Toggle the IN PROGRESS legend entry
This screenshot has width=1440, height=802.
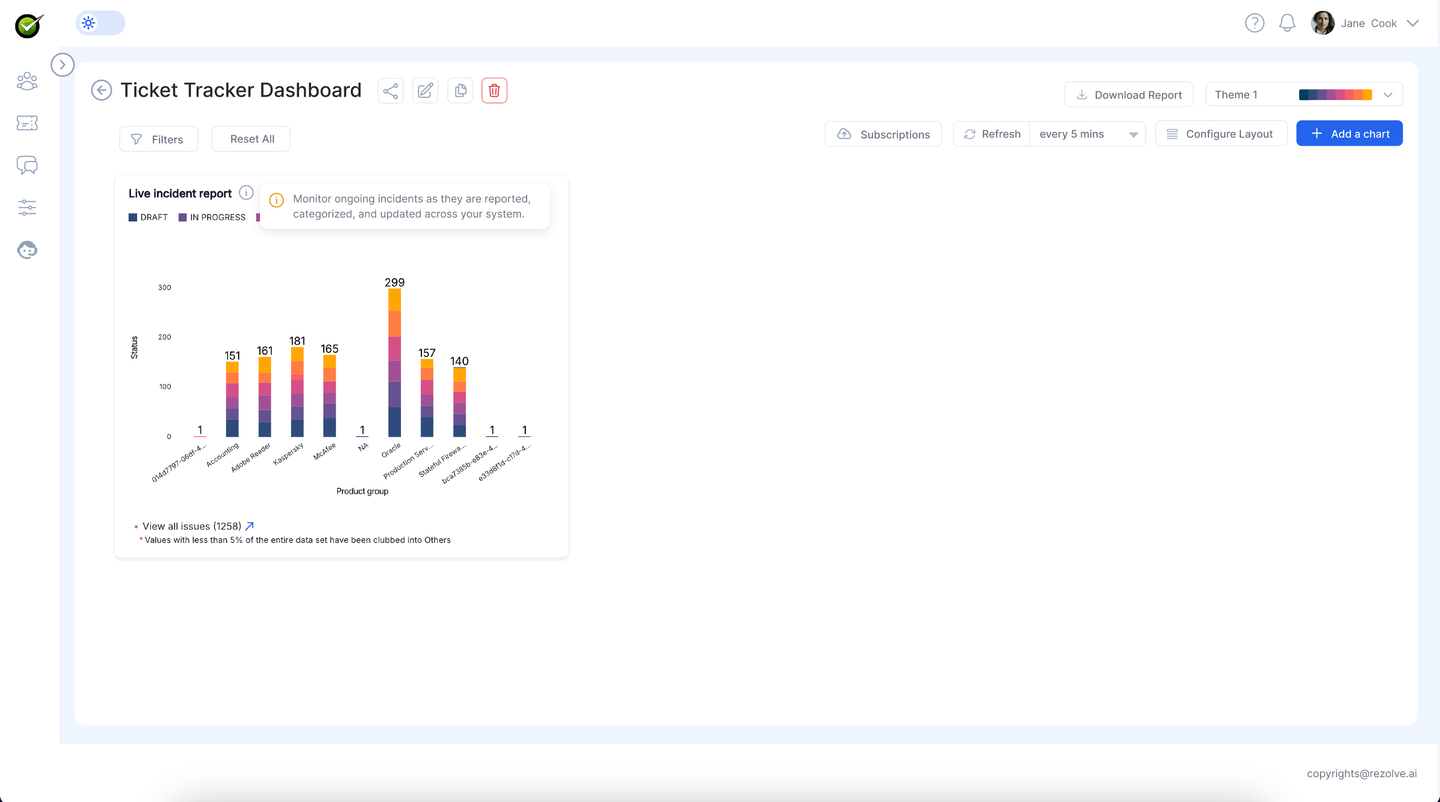212,217
